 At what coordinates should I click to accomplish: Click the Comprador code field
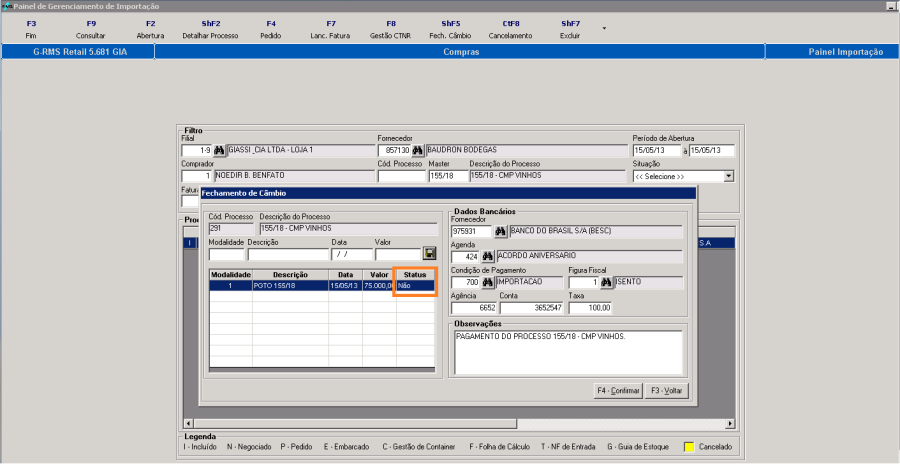(196, 176)
